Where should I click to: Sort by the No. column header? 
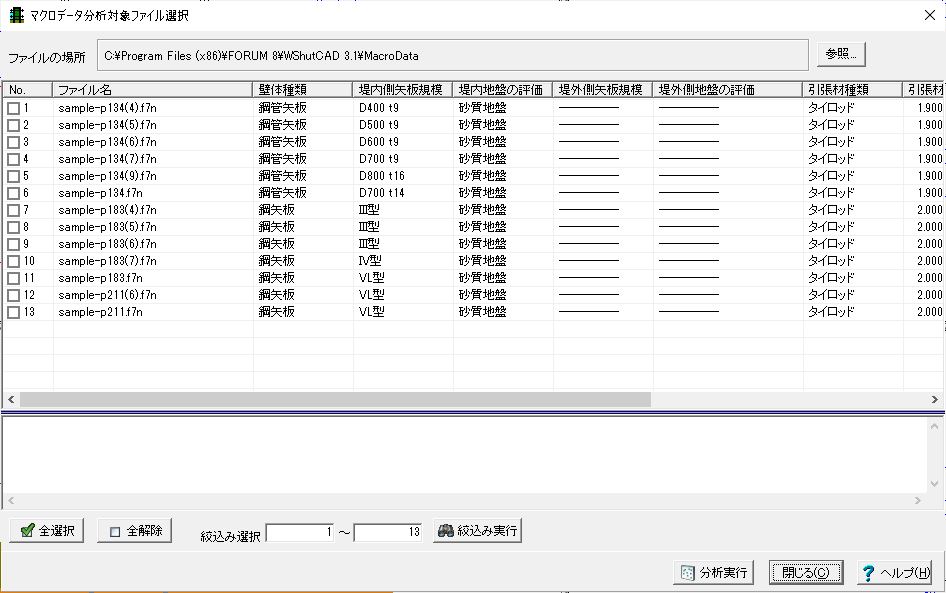[x=28, y=90]
